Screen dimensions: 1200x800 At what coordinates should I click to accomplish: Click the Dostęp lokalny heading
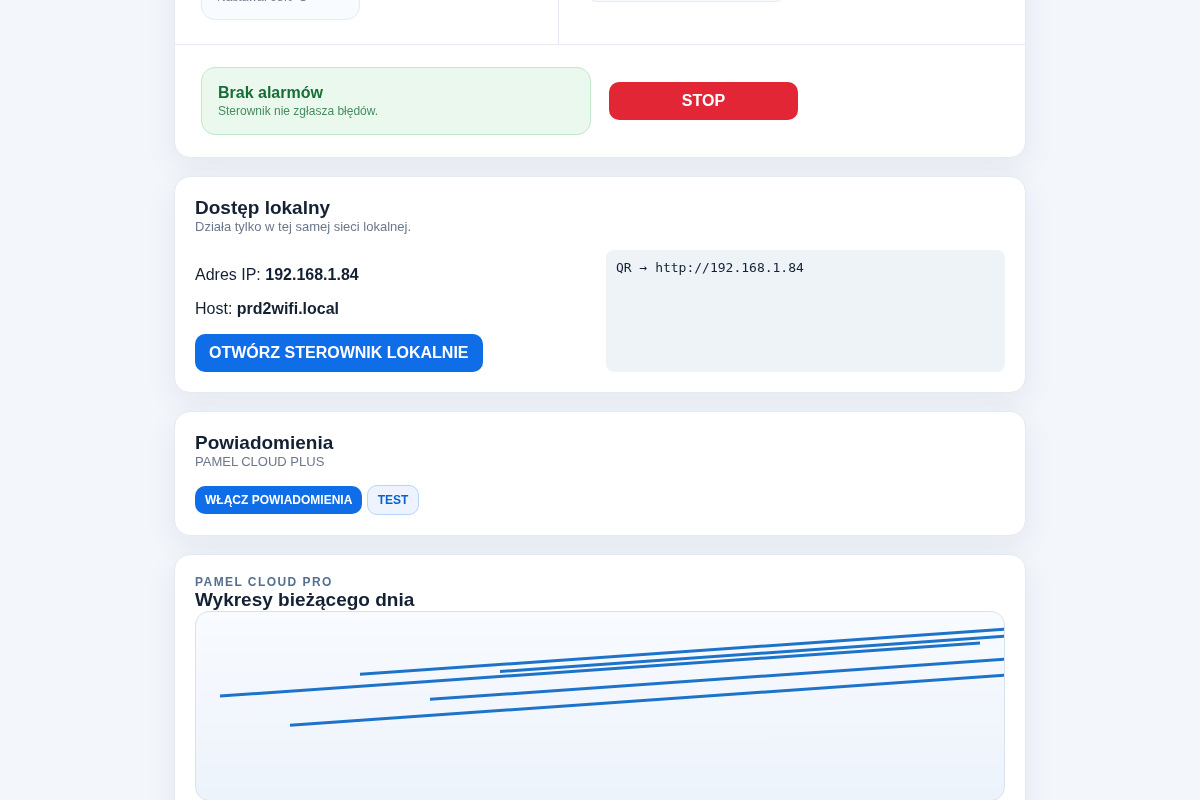[x=262, y=208]
